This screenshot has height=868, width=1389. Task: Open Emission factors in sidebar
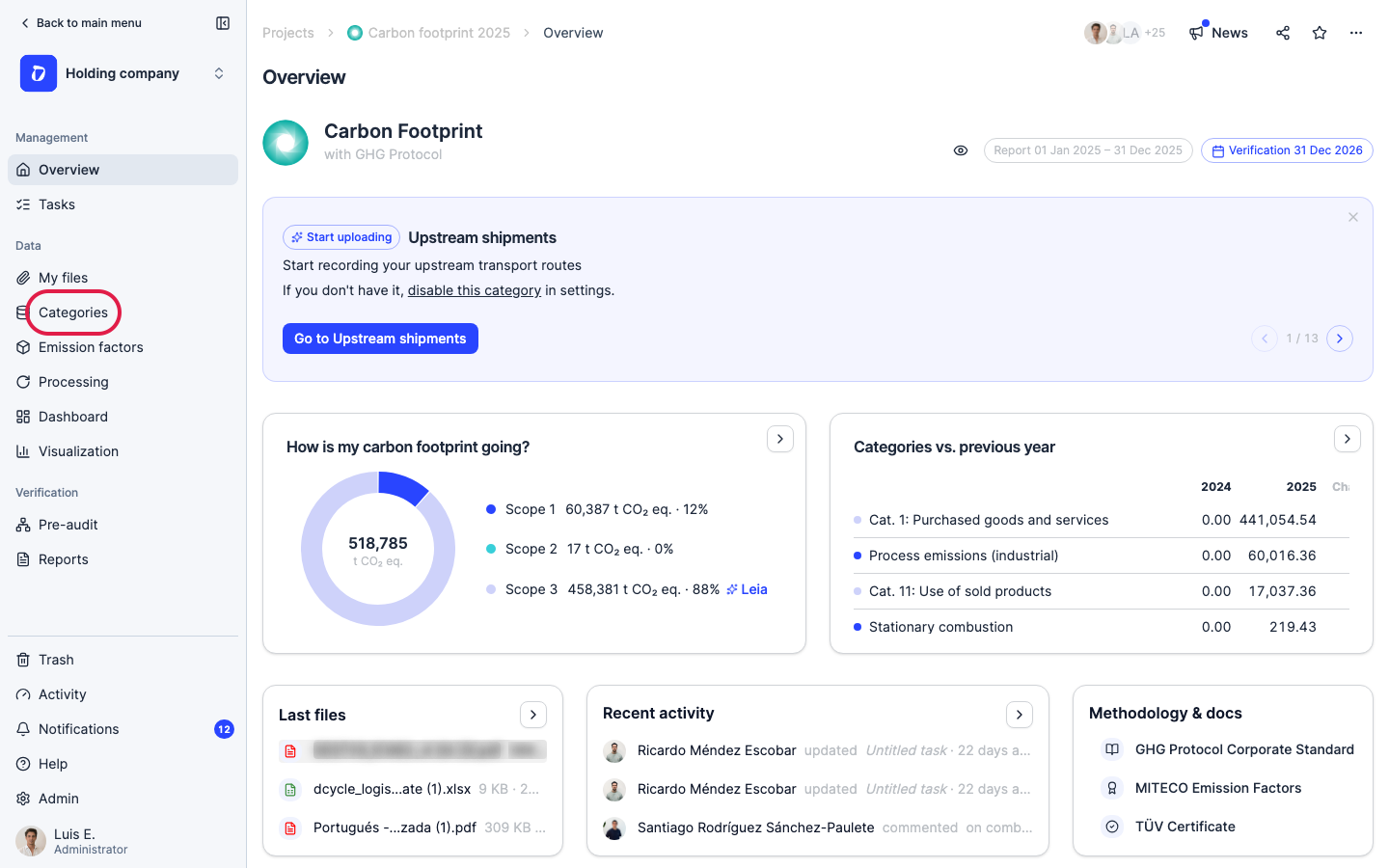tap(91, 347)
